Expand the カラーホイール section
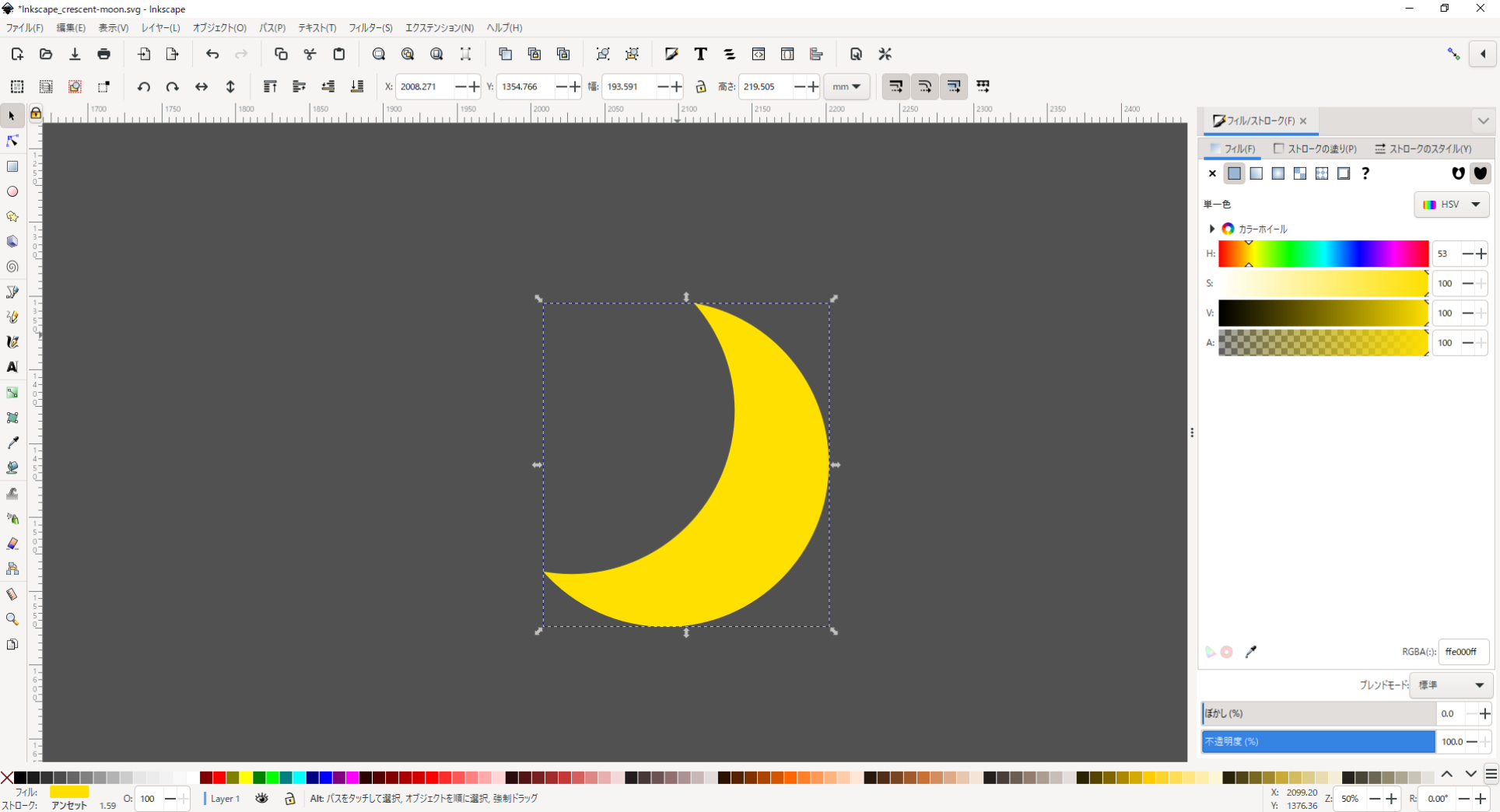The height and width of the screenshot is (812, 1500). coord(1212,229)
